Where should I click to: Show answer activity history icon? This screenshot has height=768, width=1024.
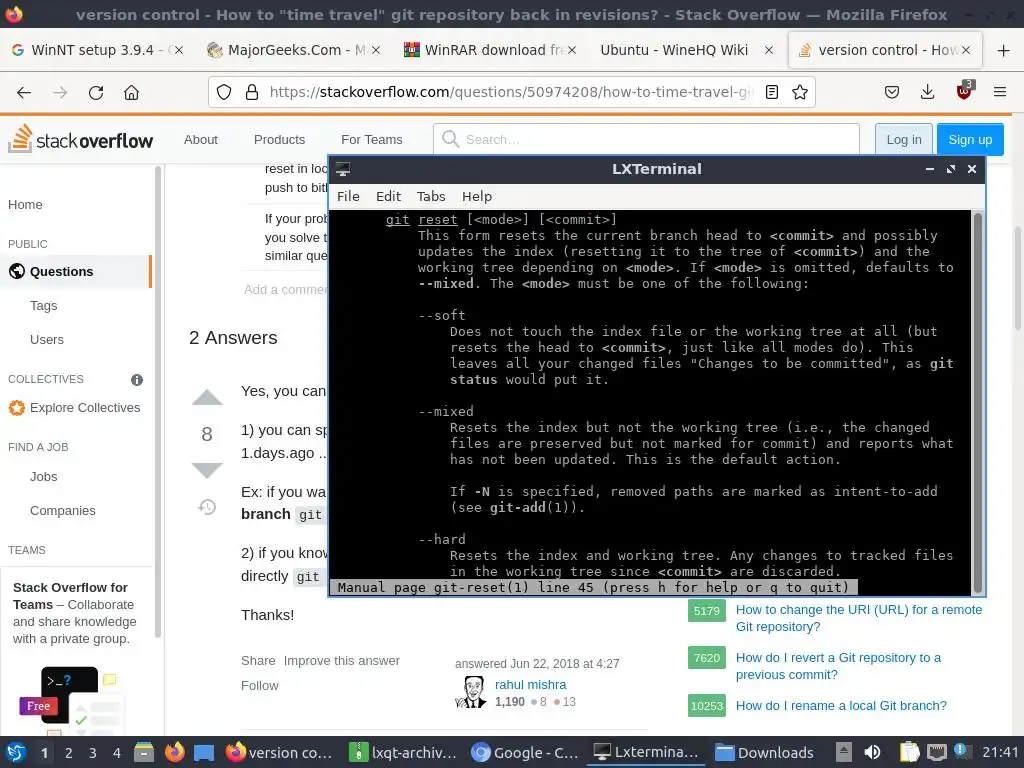[x=207, y=507]
